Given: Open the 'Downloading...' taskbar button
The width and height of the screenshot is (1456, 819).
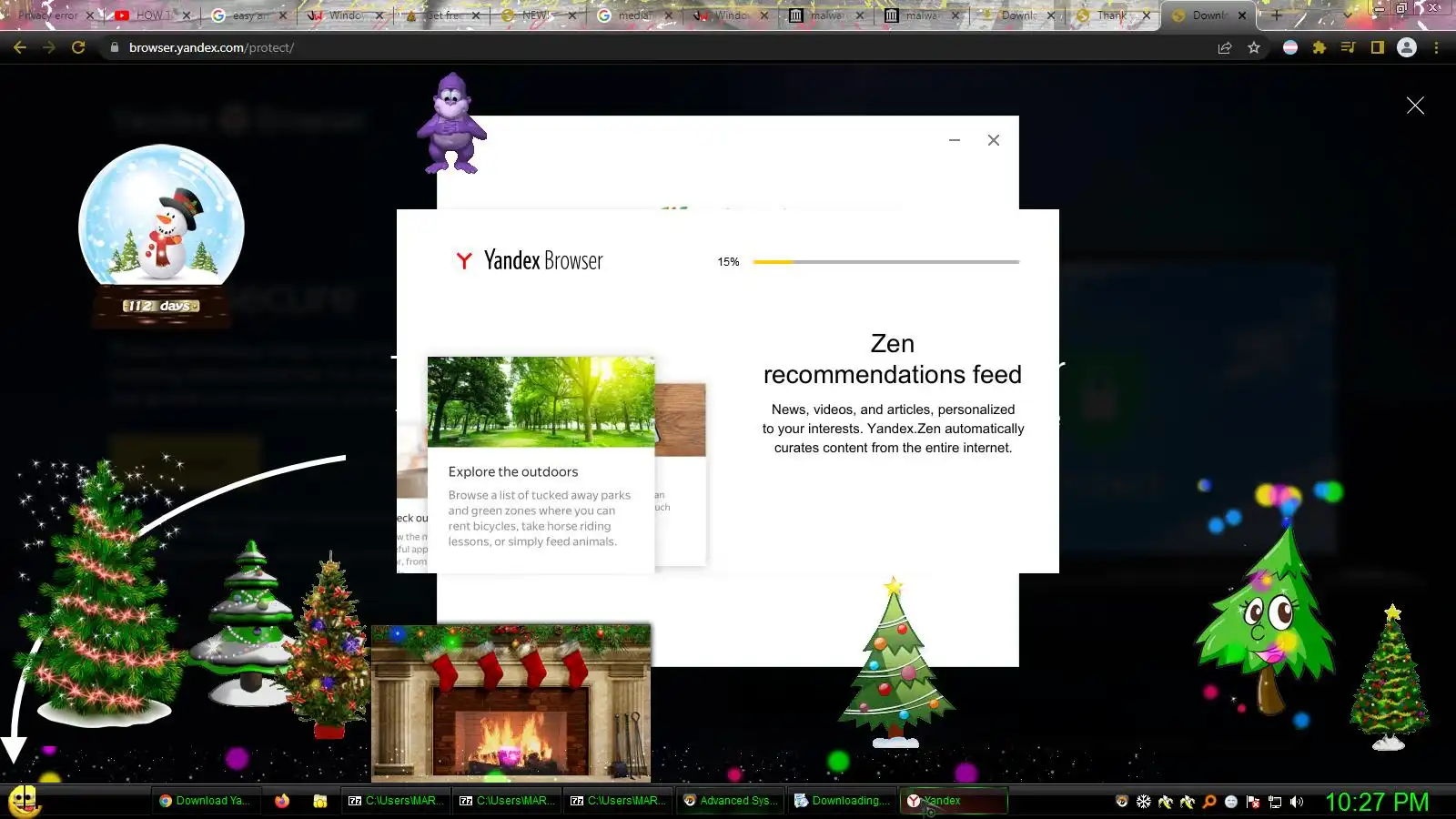Looking at the screenshot, I should (842, 801).
